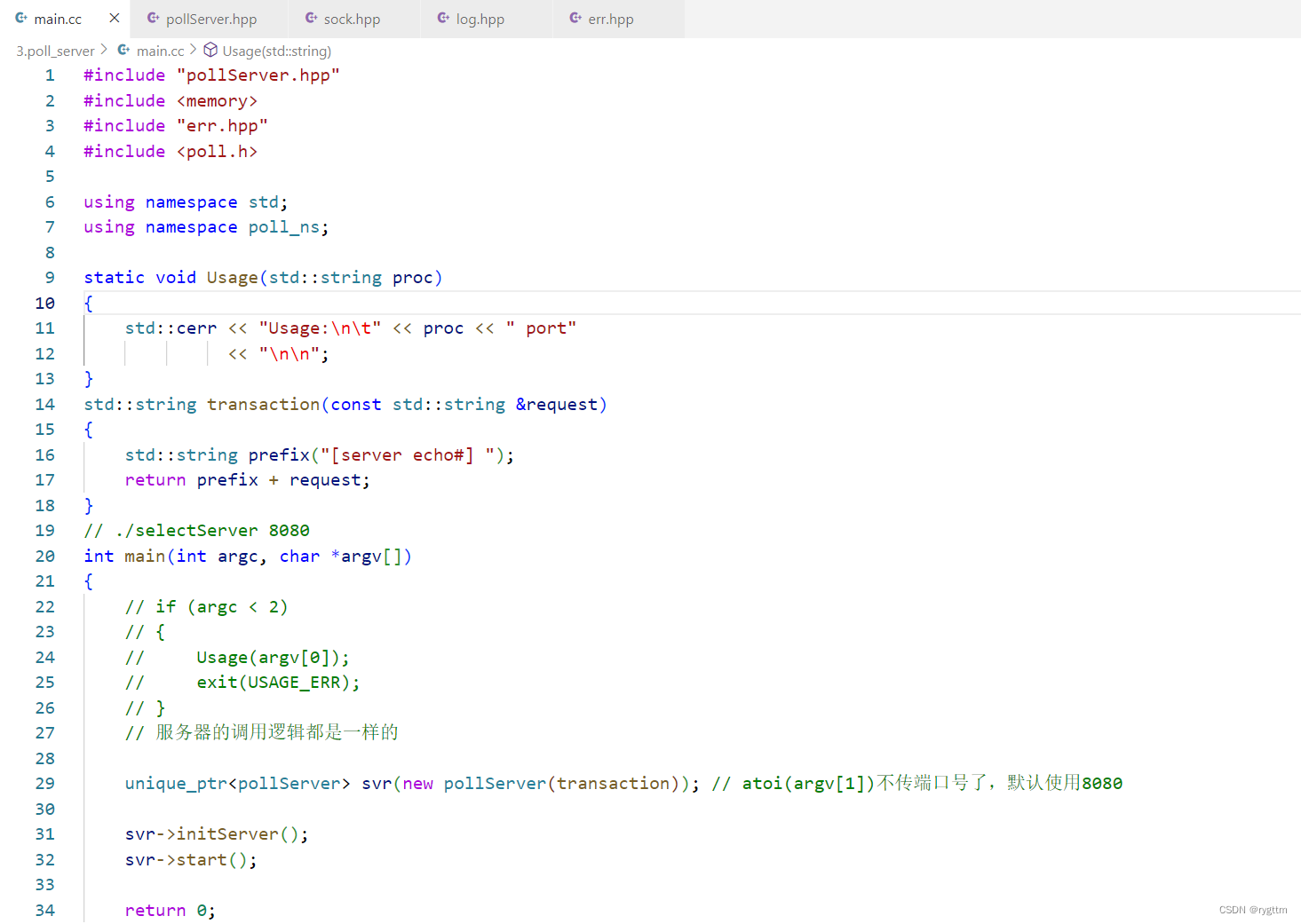
Task: Click unique_ptr<pollServer> on line 29
Action: tap(237, 784)
